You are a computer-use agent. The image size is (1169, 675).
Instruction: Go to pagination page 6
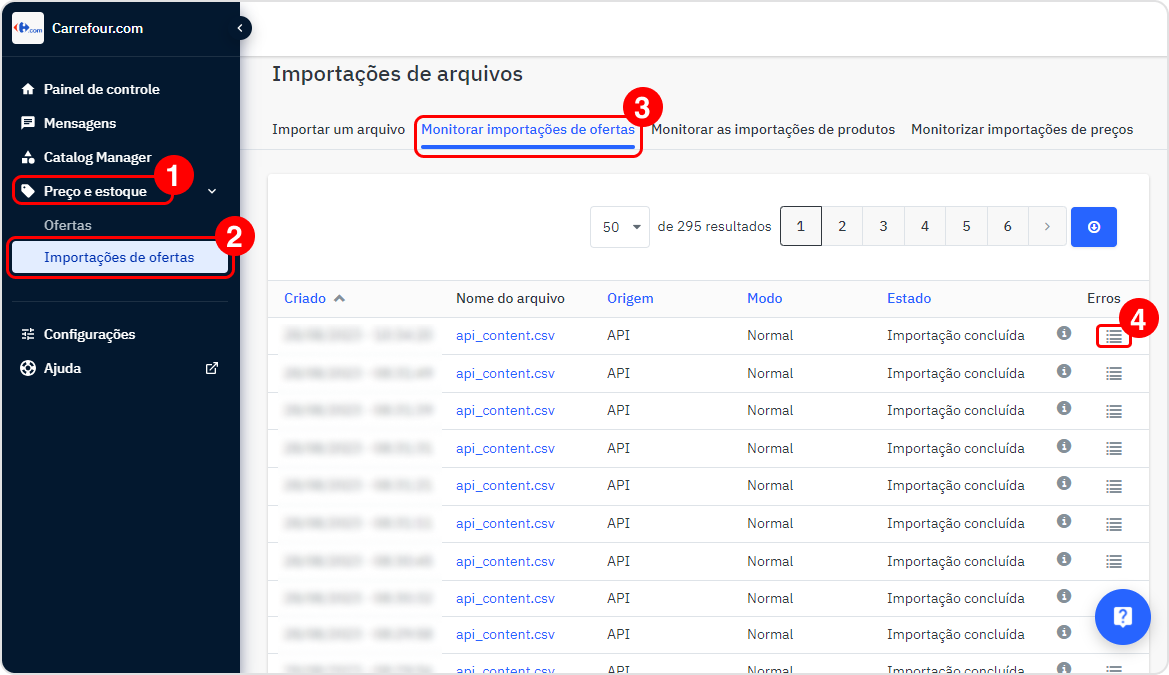pyautogui.click(x=1007, y=226)
